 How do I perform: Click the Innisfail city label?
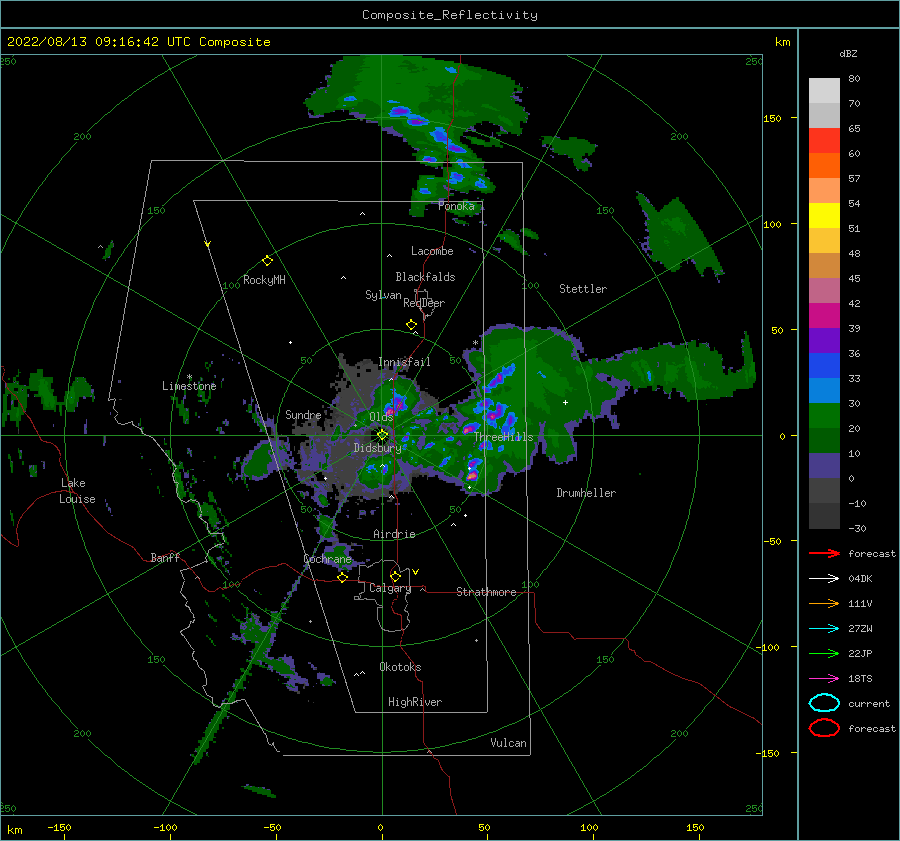tap(404, 362)
